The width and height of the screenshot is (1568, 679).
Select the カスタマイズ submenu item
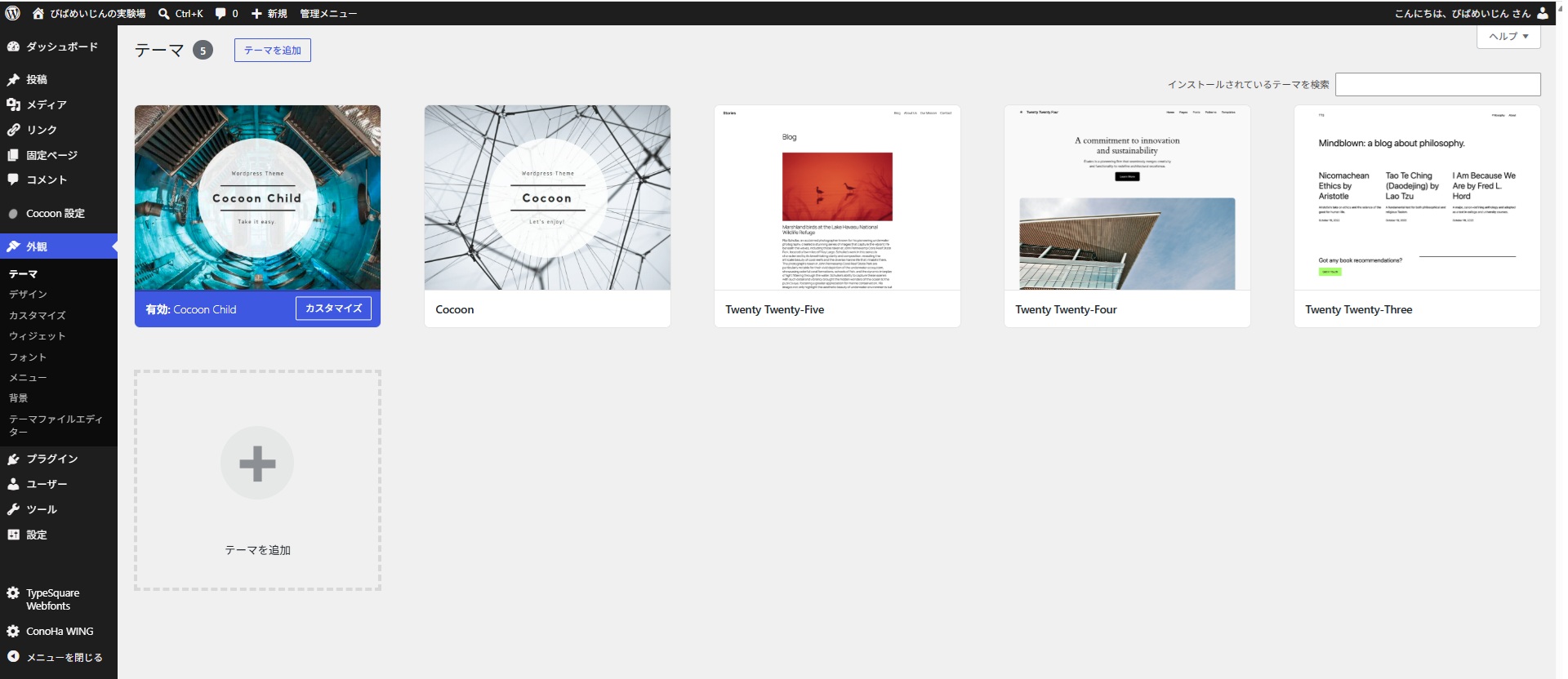click(x=38, y=316)
